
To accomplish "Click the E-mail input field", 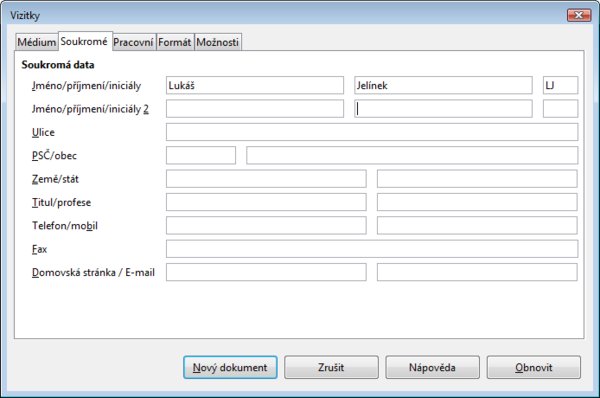I will click(477, 272).
